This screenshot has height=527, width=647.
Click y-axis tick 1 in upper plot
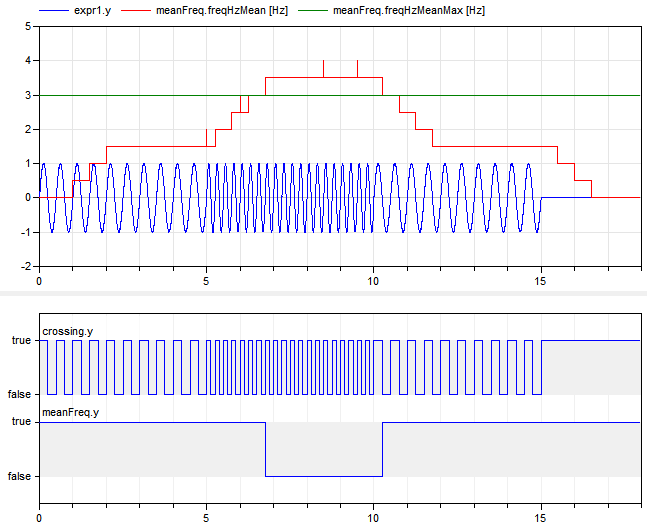coord(28,164)
